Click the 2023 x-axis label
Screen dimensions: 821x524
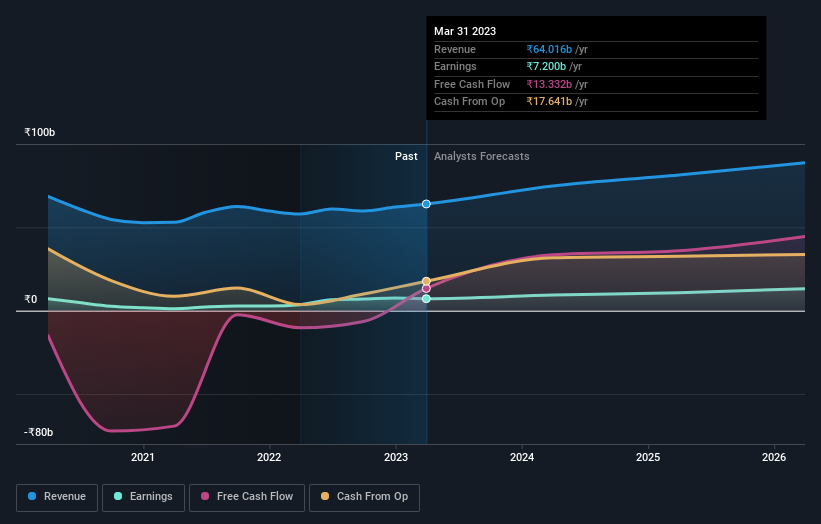click(396, 458)
